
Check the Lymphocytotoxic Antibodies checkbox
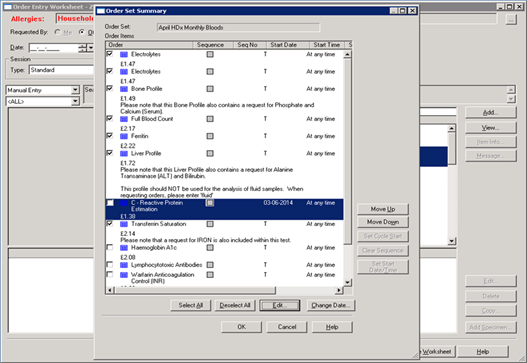click(110, 265)
